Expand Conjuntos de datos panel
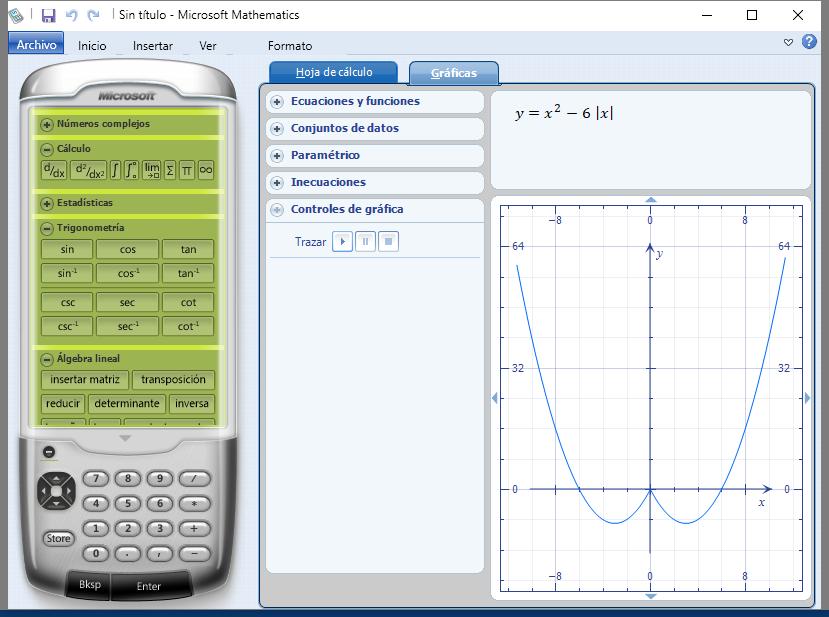The width and height of the screenshot is (829, 617). pyautogui.click(x=277, y=128)
